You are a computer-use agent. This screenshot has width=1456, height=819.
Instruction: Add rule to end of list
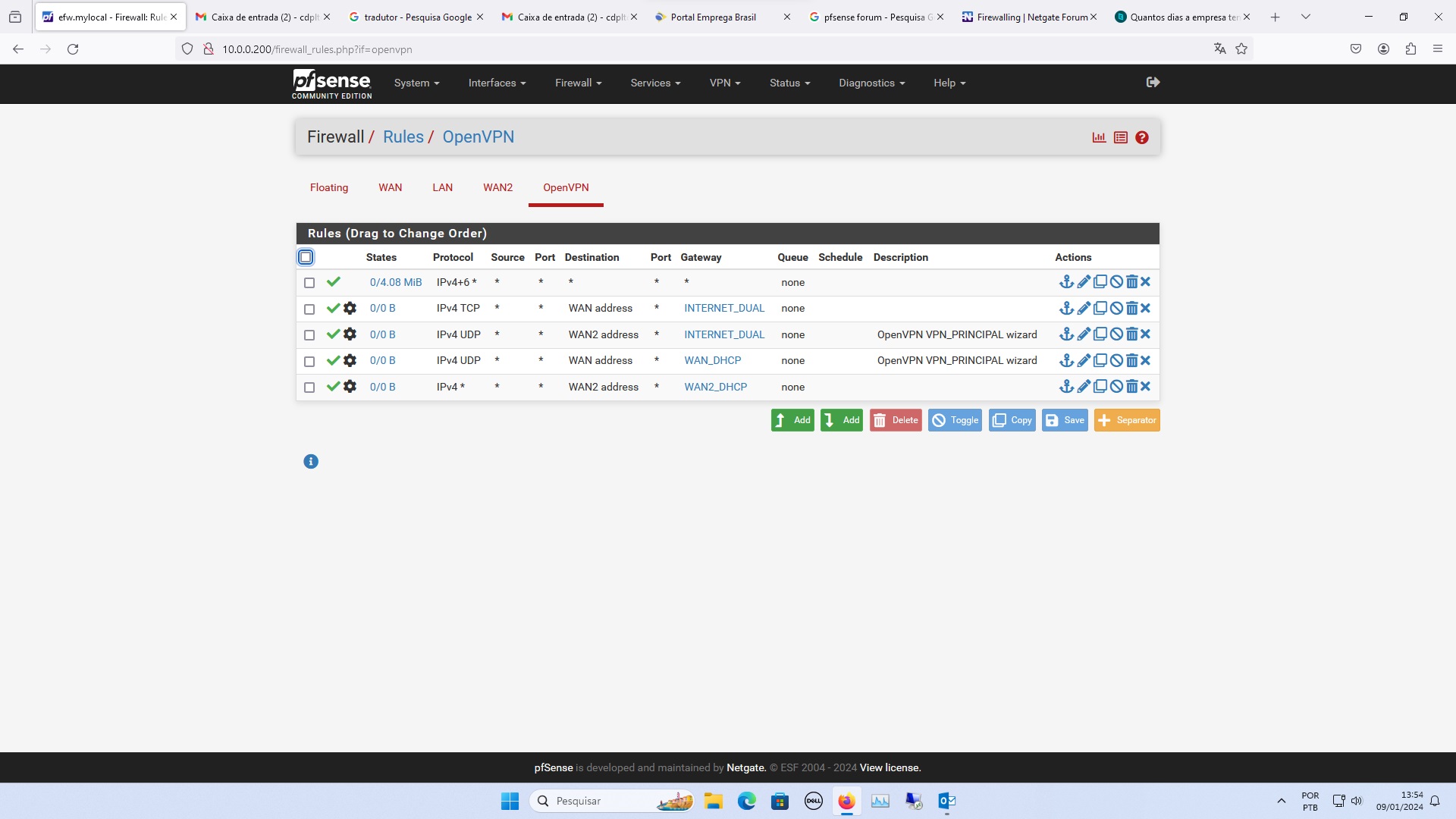coord(842,420)
